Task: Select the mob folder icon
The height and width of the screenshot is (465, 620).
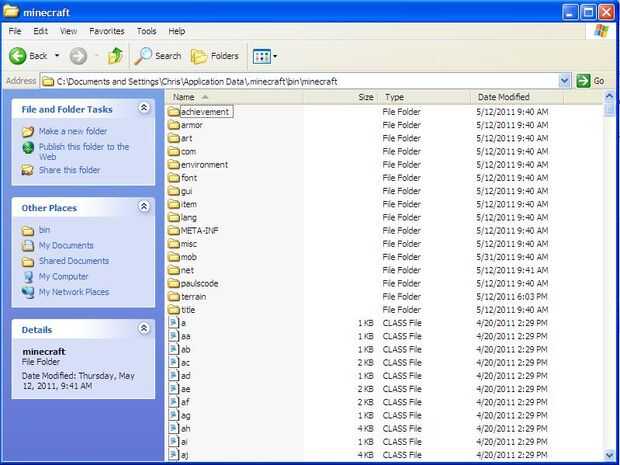Action: click(174, 257)
